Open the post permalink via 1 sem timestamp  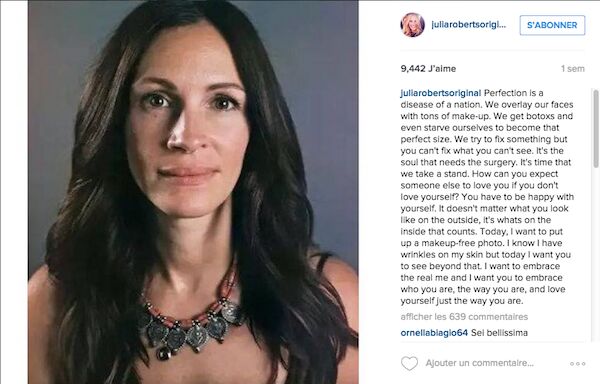[x=572, y=69]
